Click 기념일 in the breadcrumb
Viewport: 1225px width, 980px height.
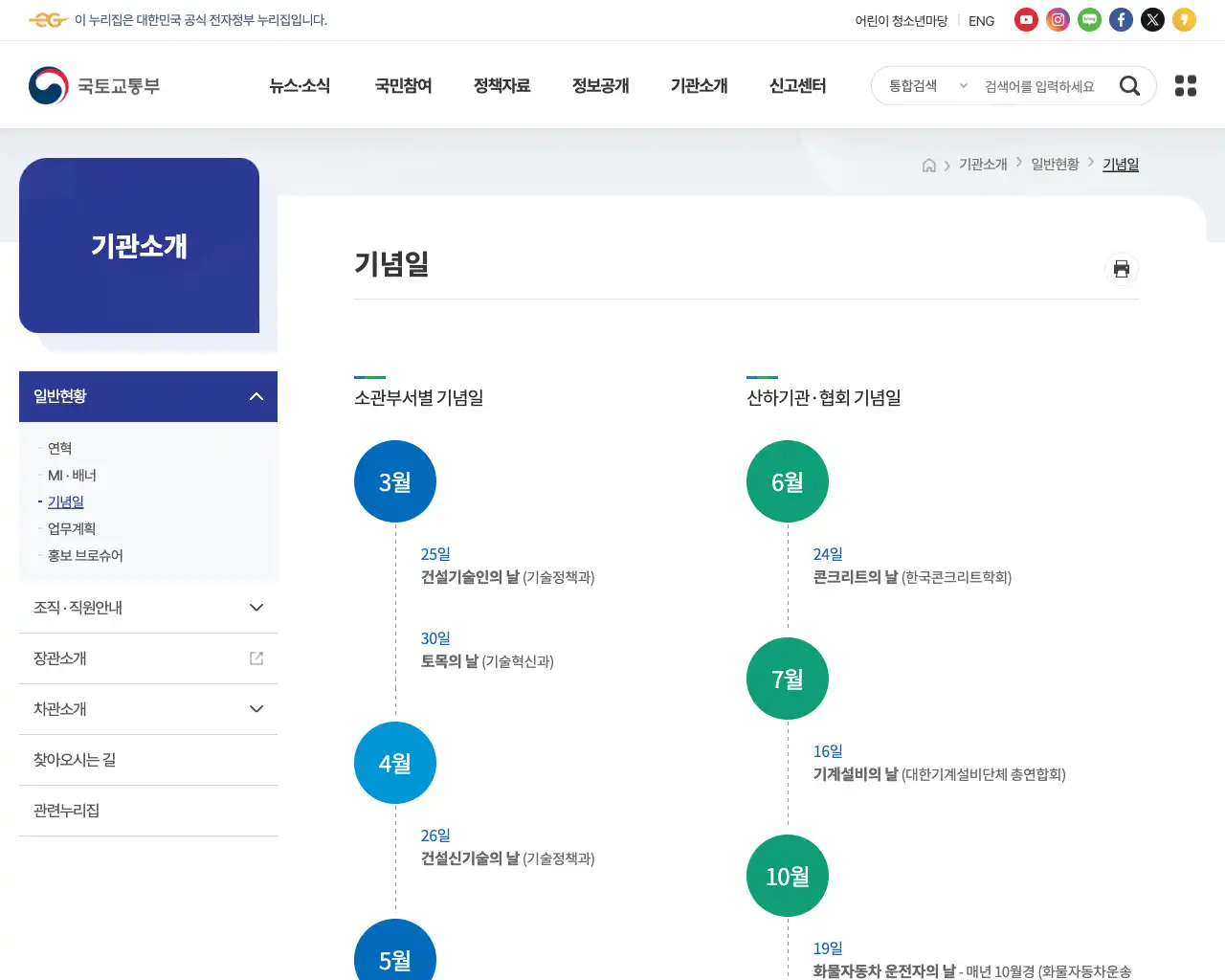tap(1121, 165)
